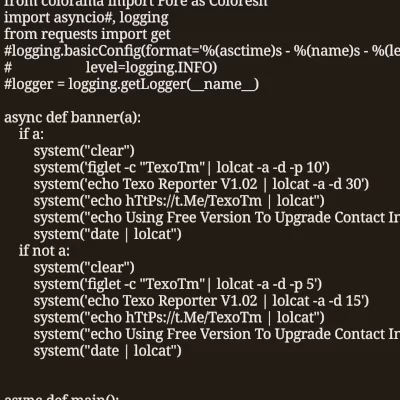Click the 'if a:' statement
Viewport: 400px width, 400px height.
pyautogui.click(x=31, y=134)
